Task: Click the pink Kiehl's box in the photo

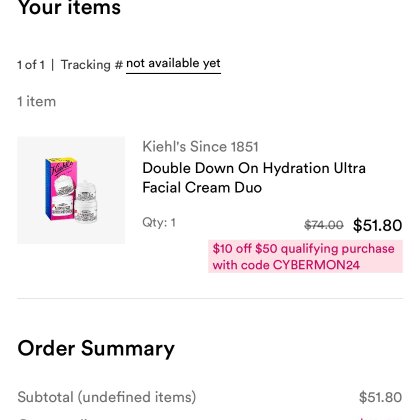Action: pos(59,189)
